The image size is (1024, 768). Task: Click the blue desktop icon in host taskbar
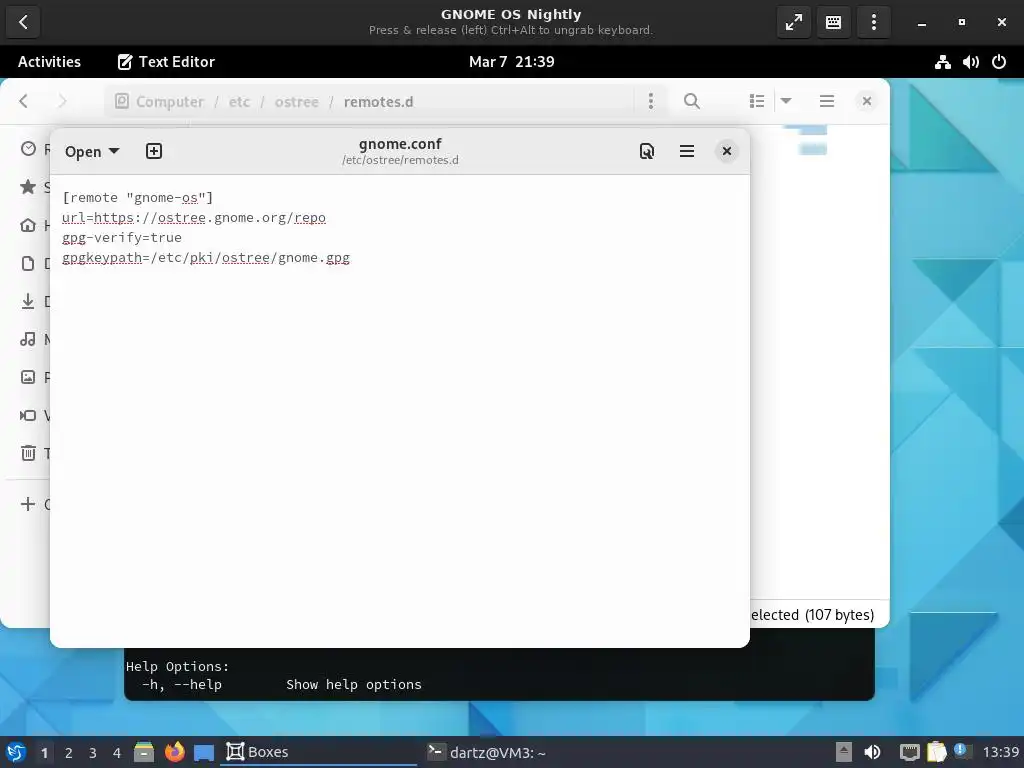pyautogui.click(x=204, y=752)
